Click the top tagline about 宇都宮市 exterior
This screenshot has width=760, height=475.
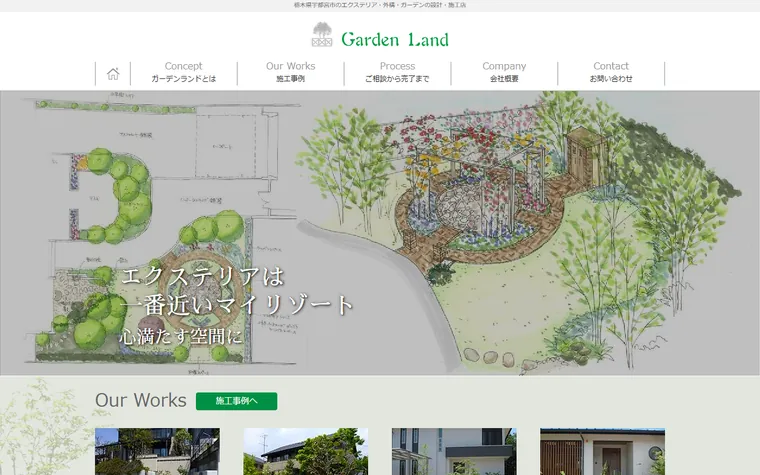click(380, 5)
